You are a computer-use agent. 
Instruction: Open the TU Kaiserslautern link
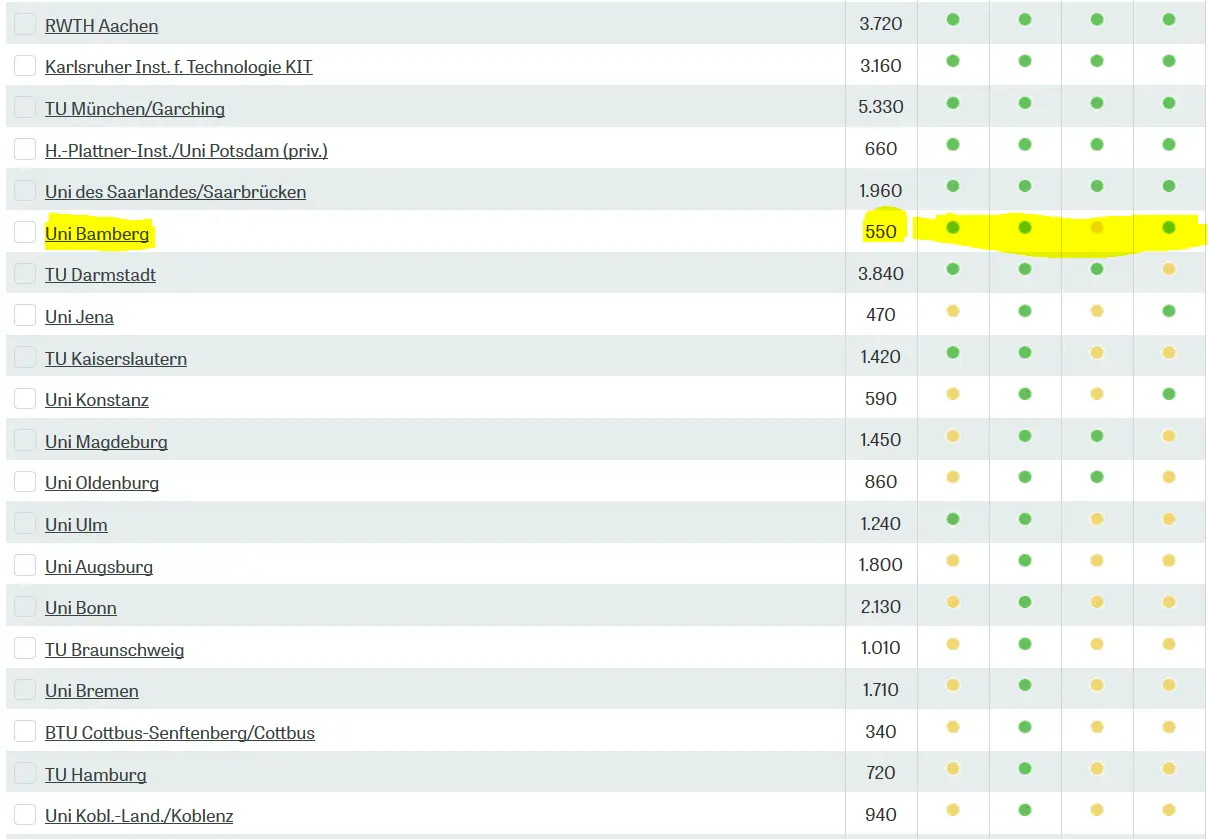[116, 358]
